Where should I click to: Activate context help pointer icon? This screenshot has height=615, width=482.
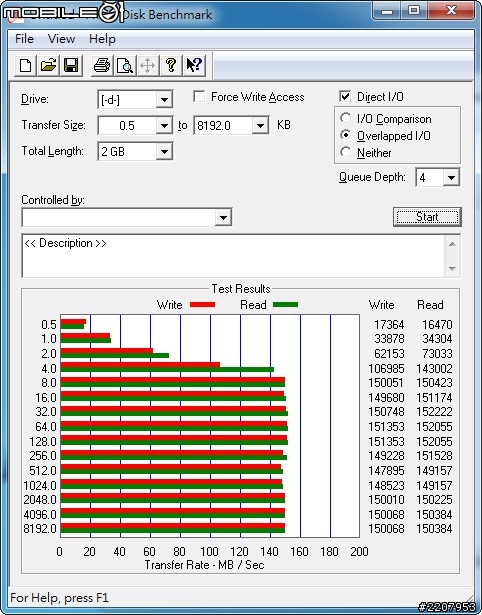194,65
